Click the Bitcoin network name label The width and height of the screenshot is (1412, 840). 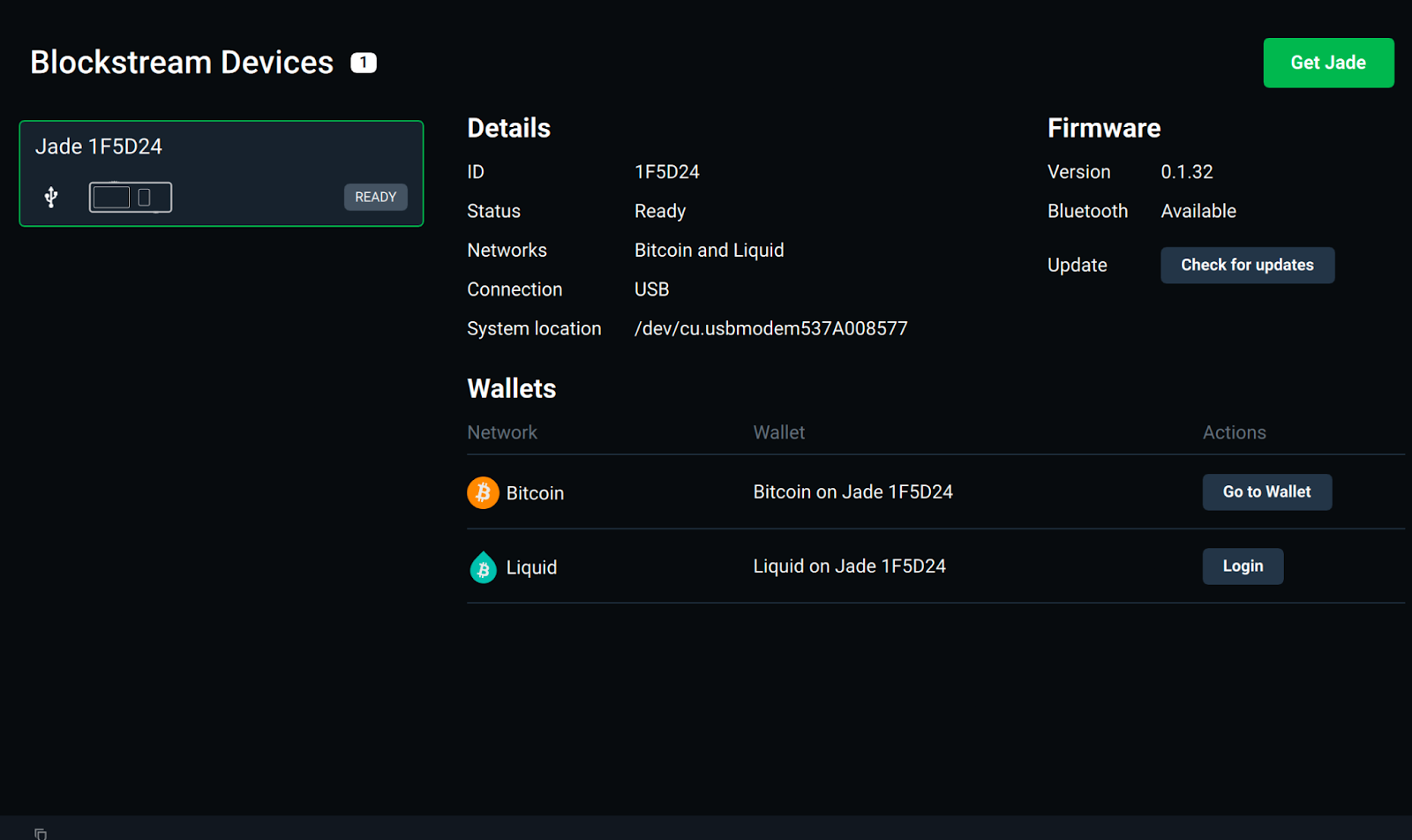(535, 493)
